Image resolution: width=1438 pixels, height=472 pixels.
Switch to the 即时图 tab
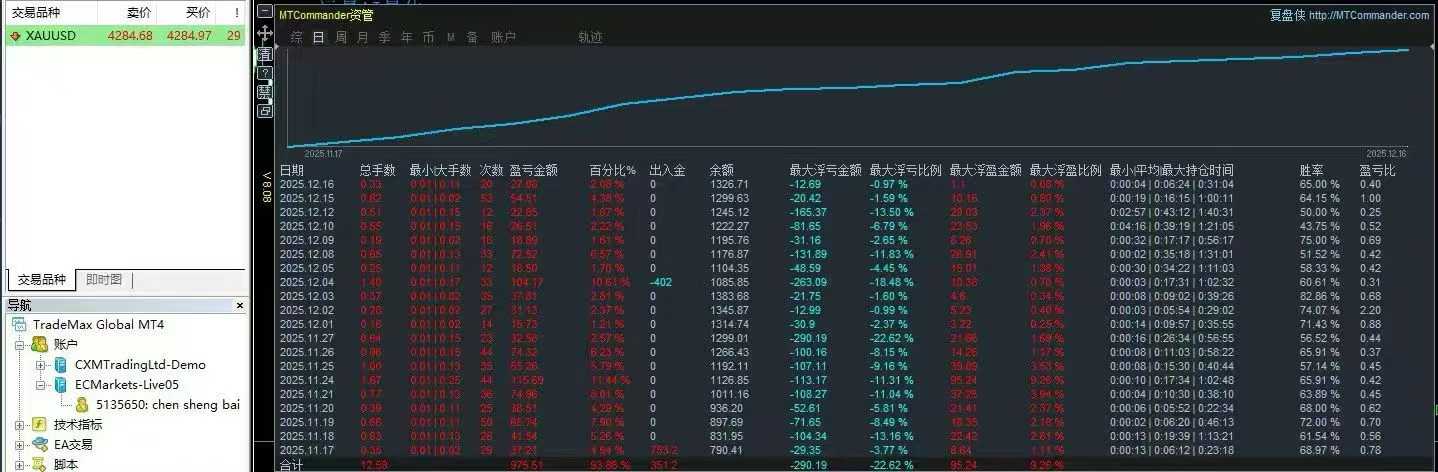coord(103,280)
